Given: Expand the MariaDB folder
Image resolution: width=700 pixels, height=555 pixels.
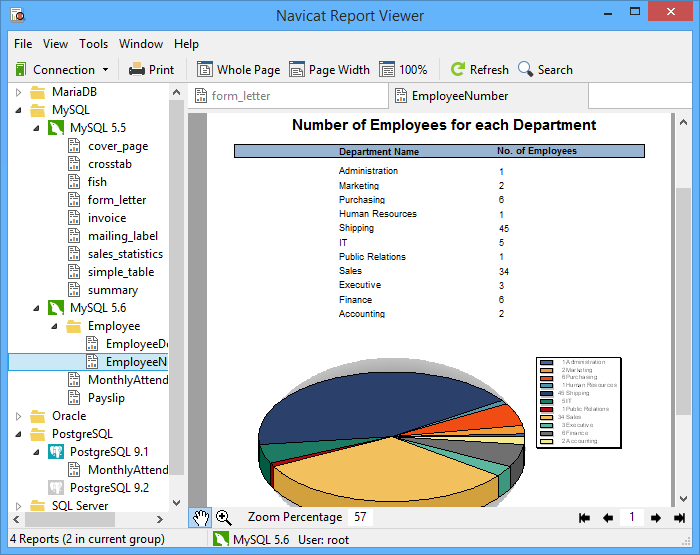Looking at the screenshot, I should click(x=18, y=92).
